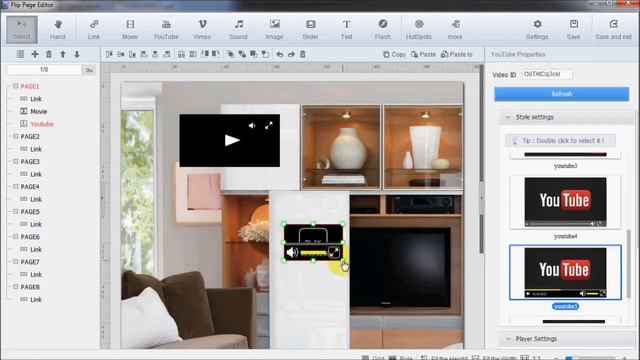Click the blue Refresh button
The width and height of the screenshot is (640, 360).
562,94
